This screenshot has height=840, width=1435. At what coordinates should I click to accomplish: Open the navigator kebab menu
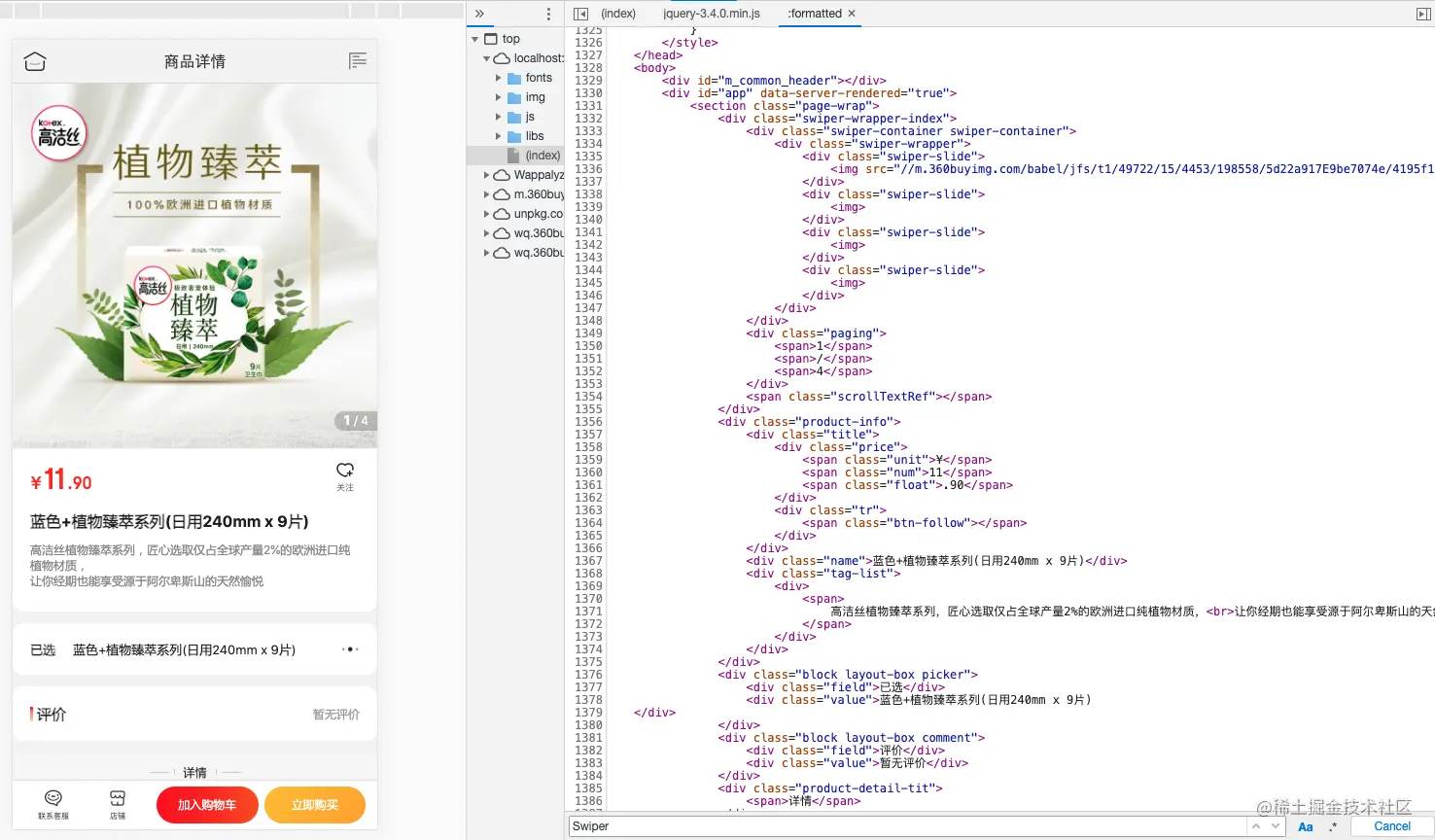point(548,14)
